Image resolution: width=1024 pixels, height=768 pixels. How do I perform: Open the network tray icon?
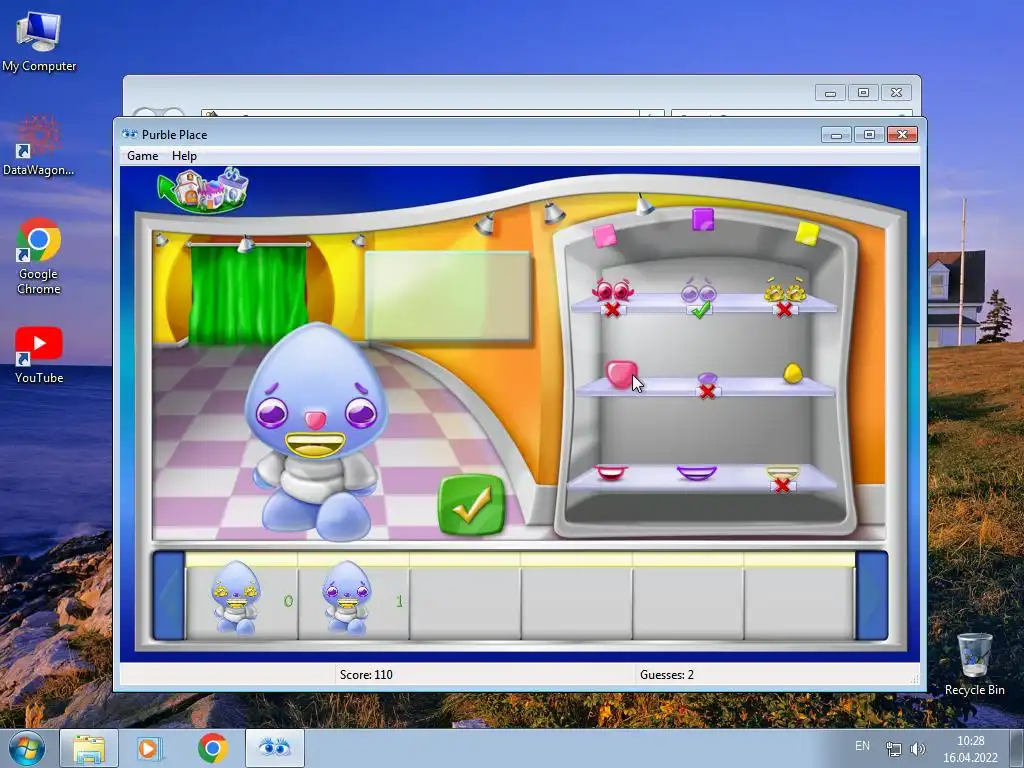893,748
